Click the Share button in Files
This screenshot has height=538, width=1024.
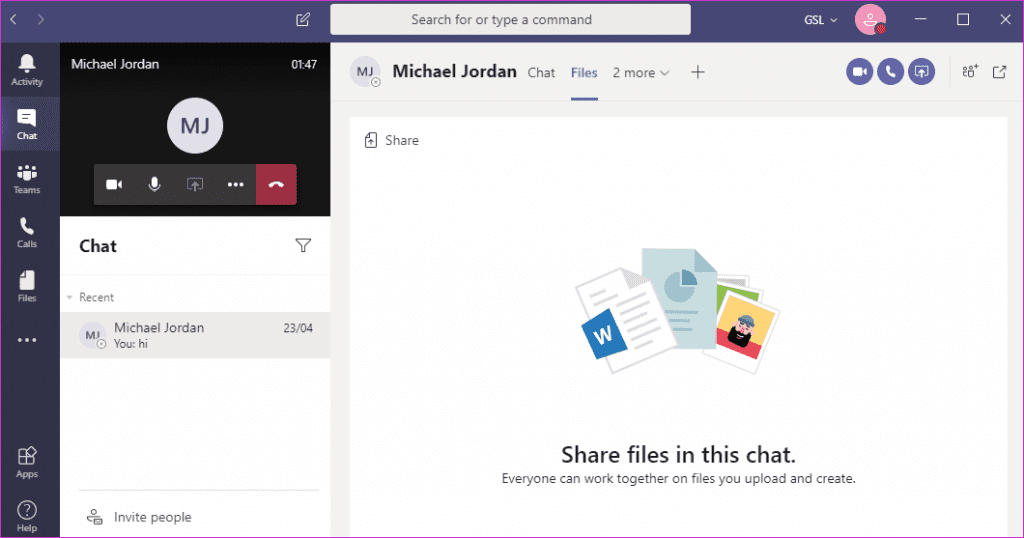pos(392,141)
